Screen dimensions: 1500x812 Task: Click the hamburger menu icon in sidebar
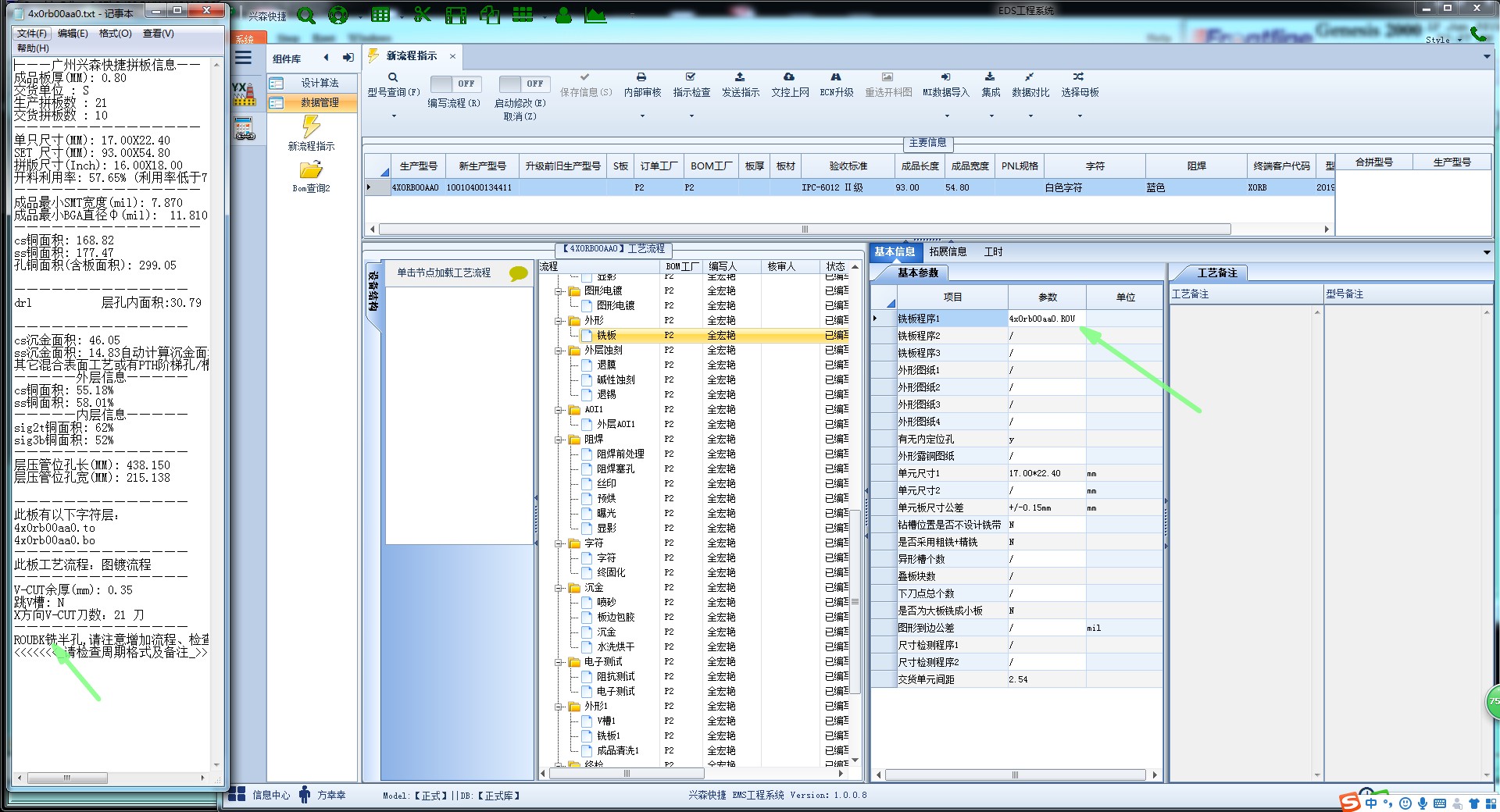pos(243,58)
